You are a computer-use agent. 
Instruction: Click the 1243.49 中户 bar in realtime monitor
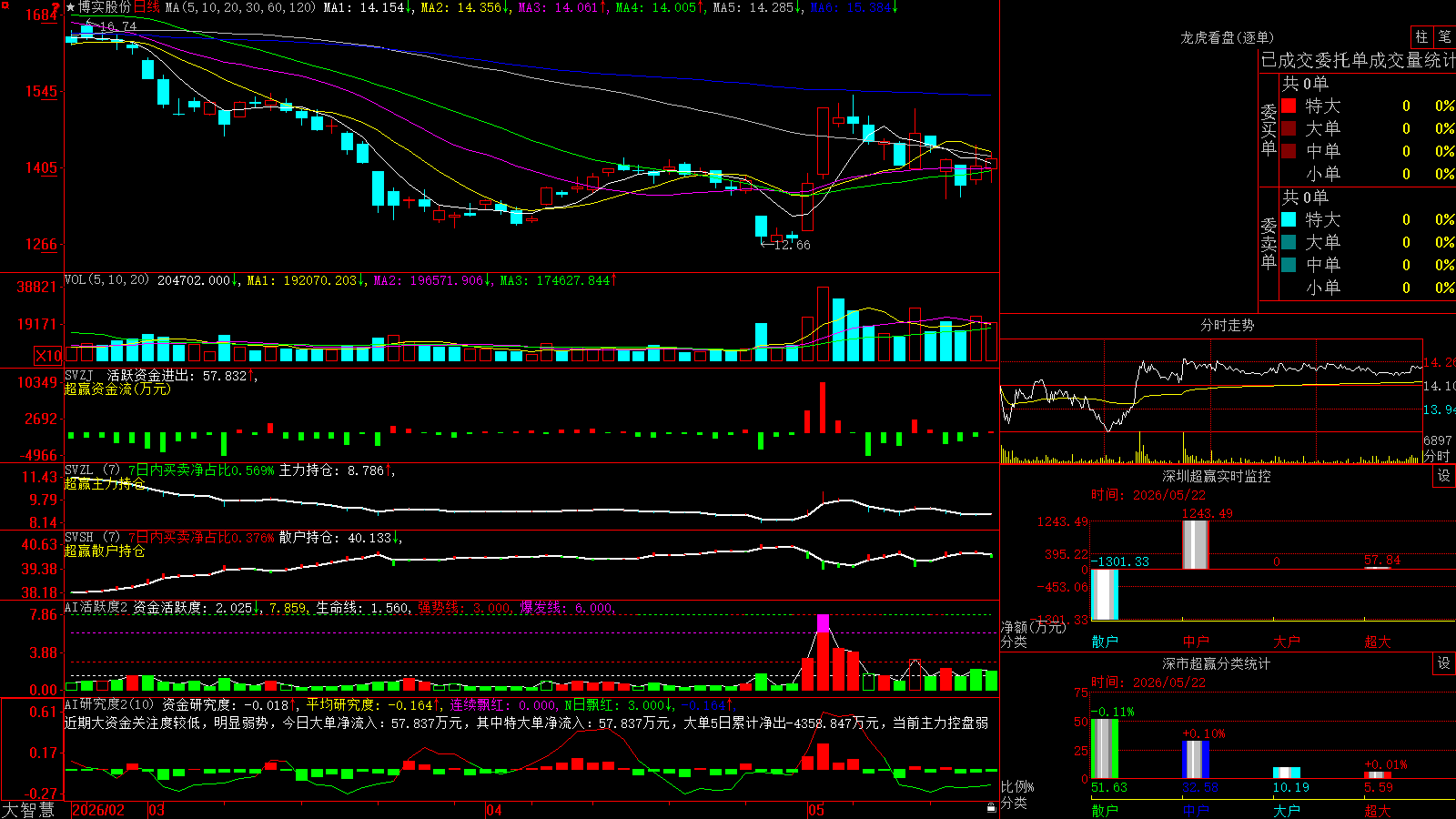[1196, 544]
